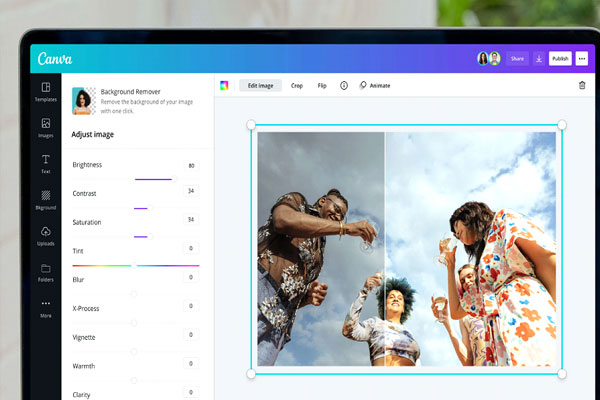
Task: Select the Text tool in sidebar
Action: (46, 164)
